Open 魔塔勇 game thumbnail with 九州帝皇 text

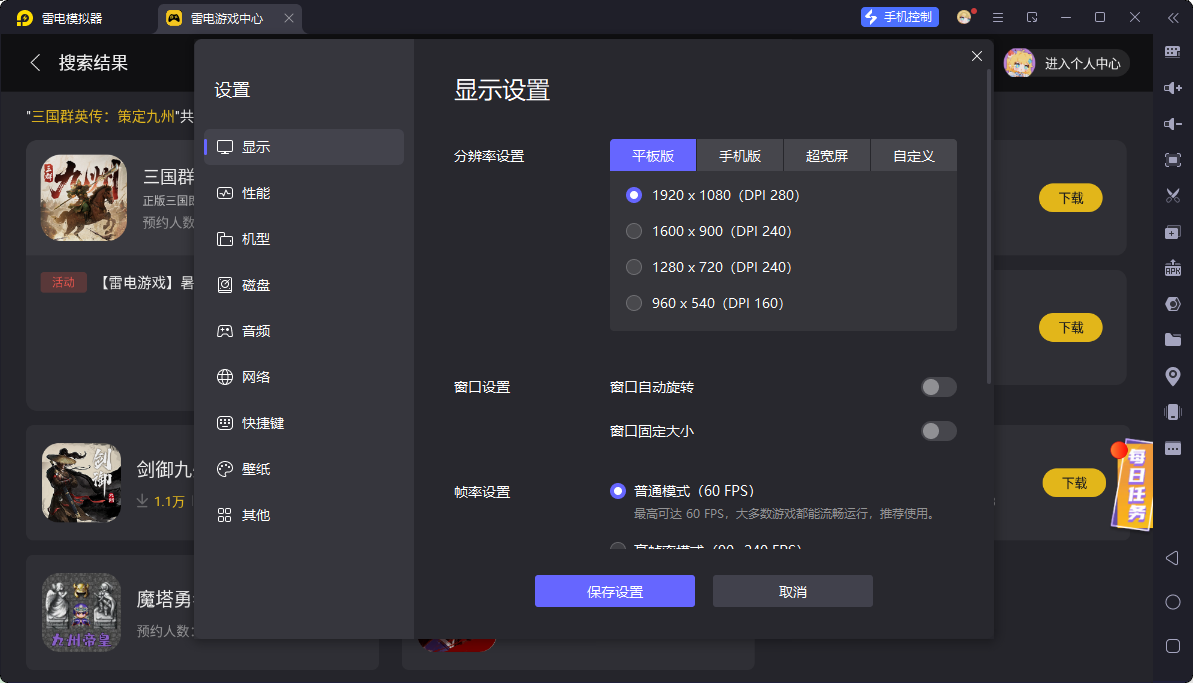click(x=81, y=612)
